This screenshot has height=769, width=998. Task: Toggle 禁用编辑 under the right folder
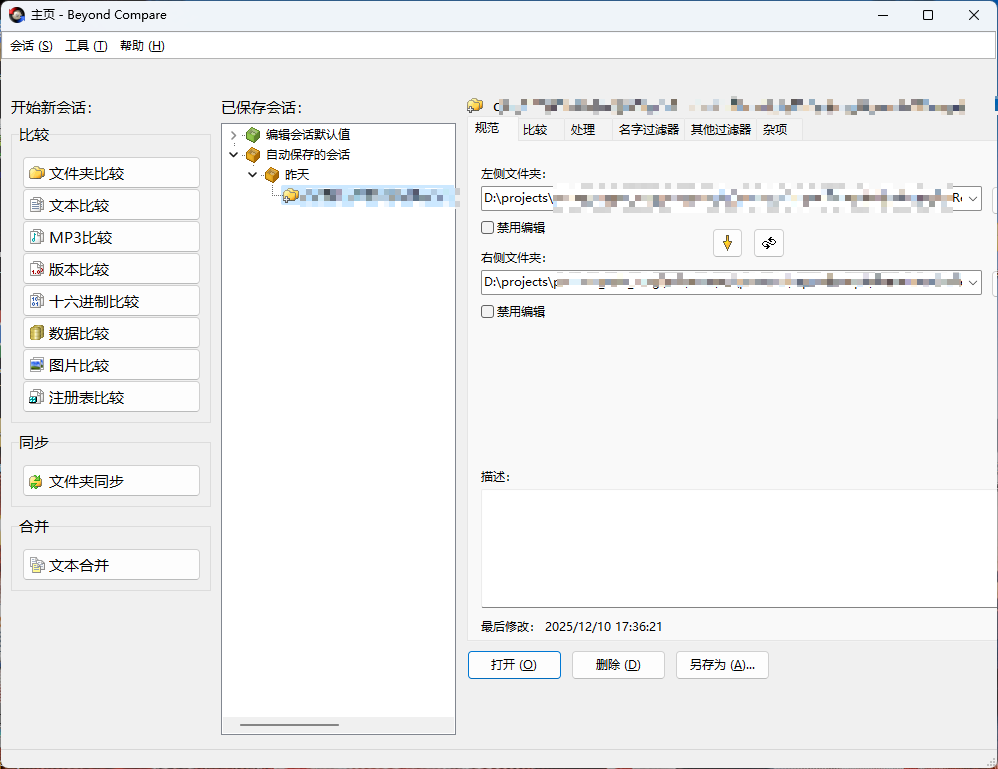488,311
